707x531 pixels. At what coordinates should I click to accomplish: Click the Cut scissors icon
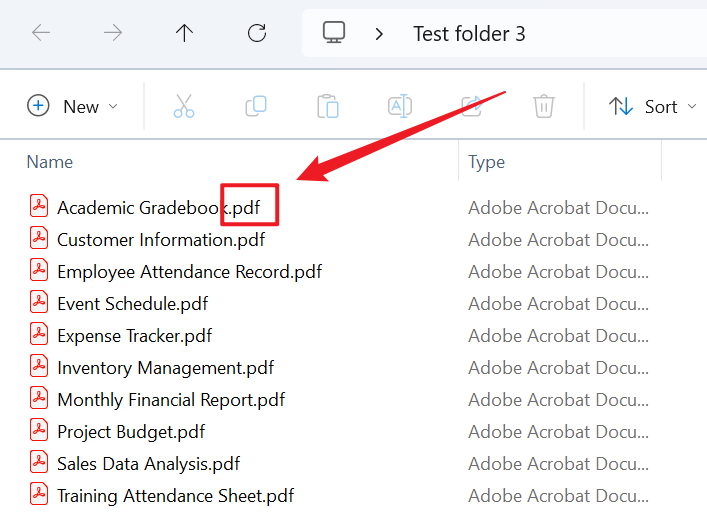[x=184, y=106]
